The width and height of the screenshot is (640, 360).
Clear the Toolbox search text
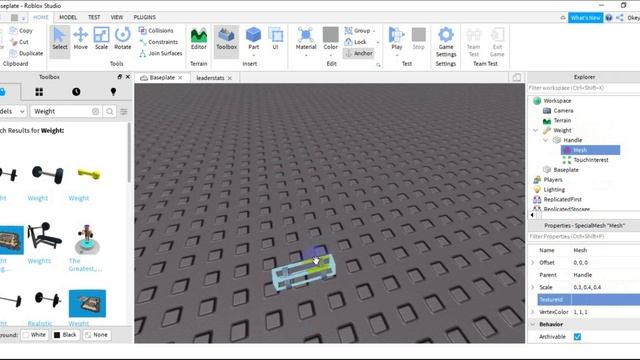point(96,111)
